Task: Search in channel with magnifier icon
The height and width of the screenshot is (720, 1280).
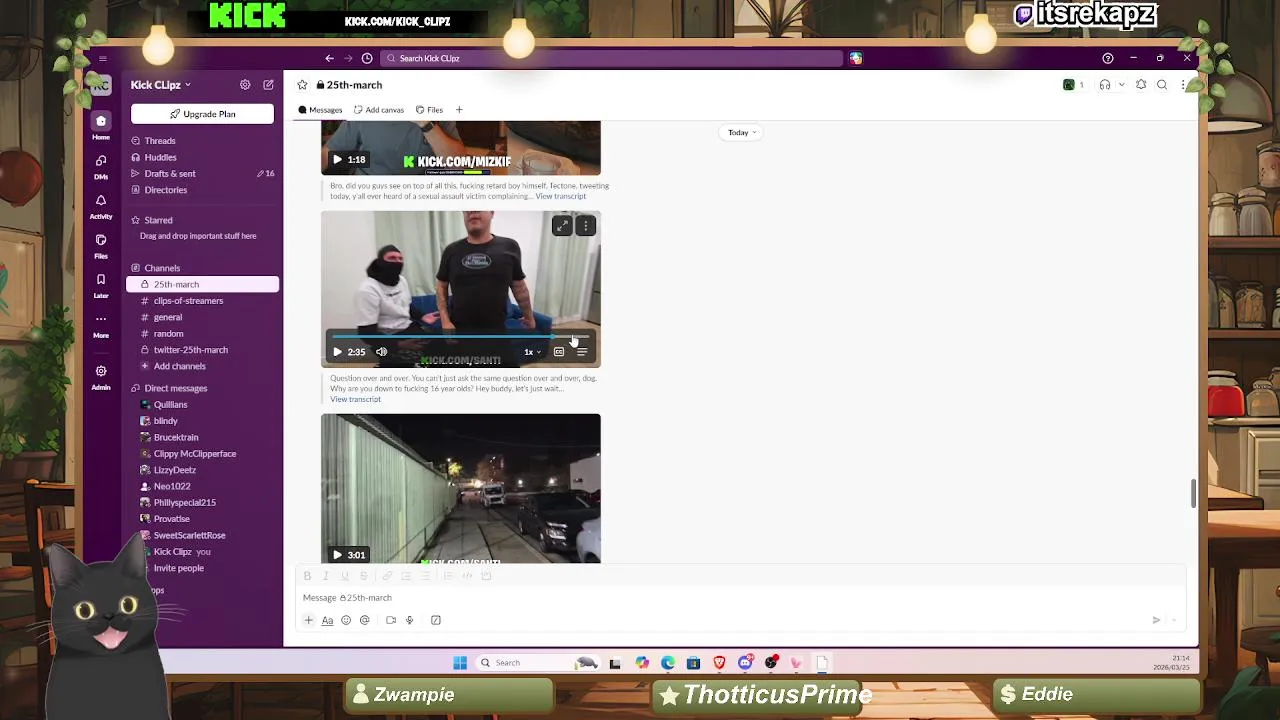Action: pos(1162,85)
